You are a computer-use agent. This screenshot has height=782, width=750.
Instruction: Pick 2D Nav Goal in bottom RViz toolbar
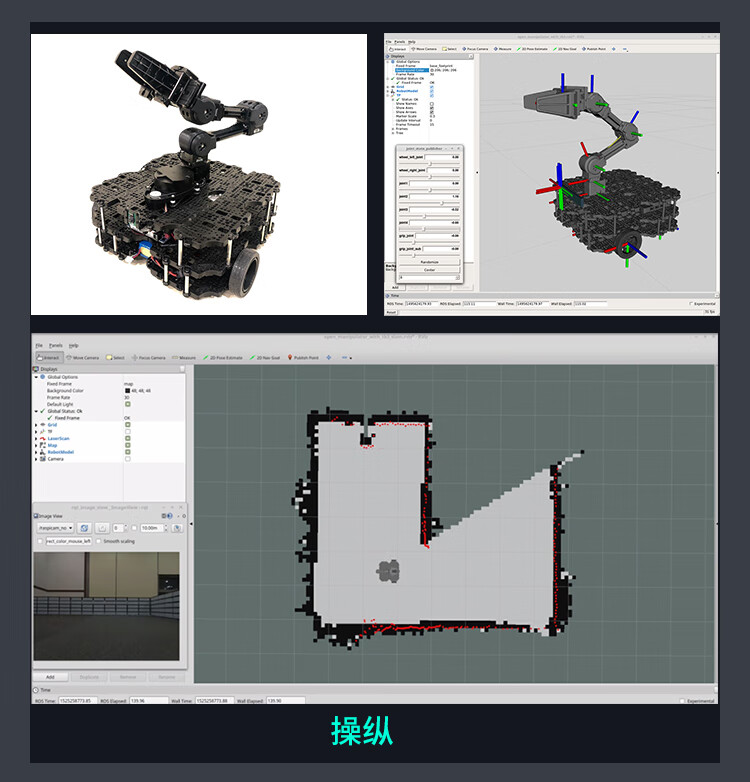(265, 358)
